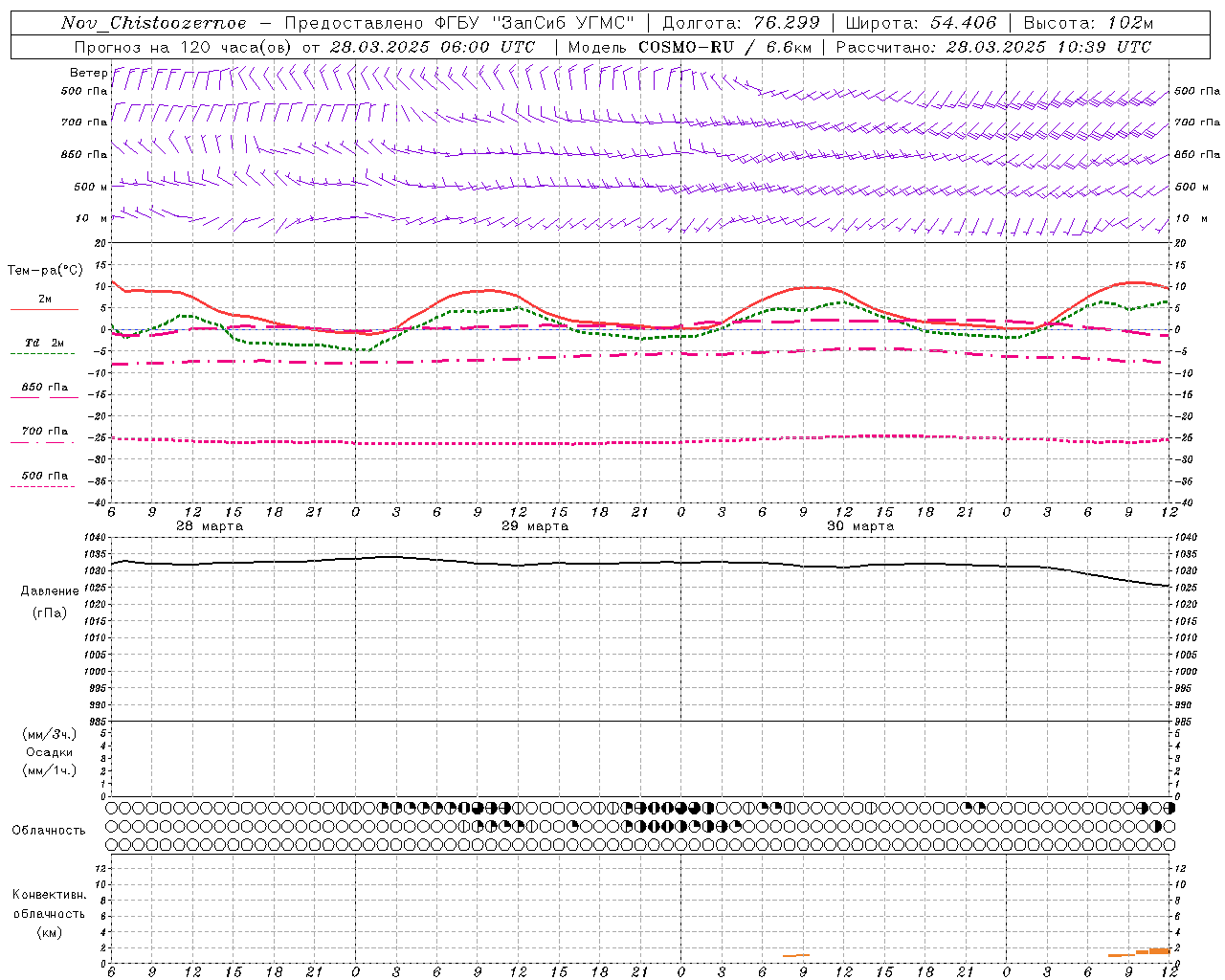
Task: Click the 30 марта date label
Action: click(860, 526)
